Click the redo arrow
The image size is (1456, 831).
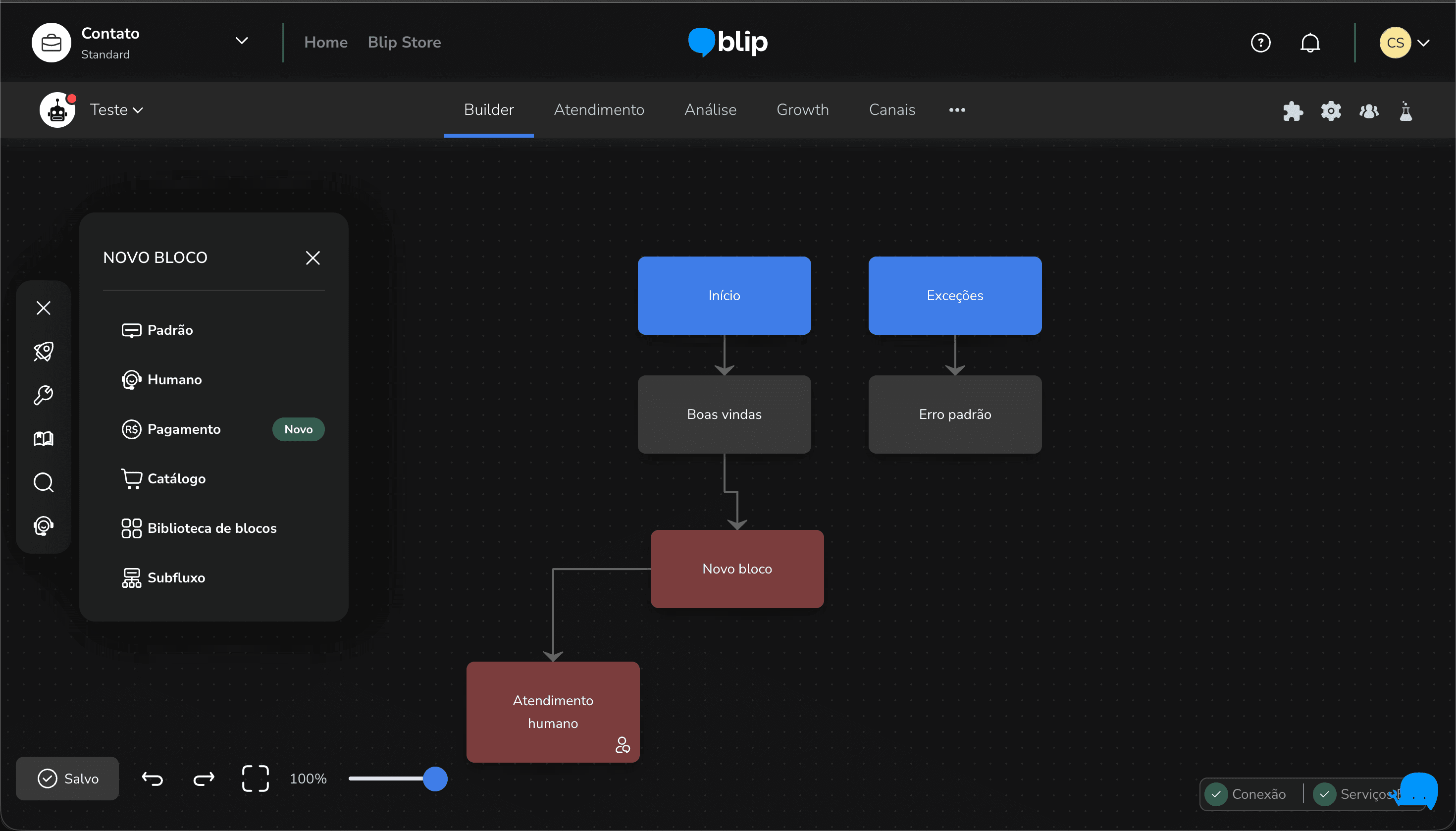click(x=204, y=779)
